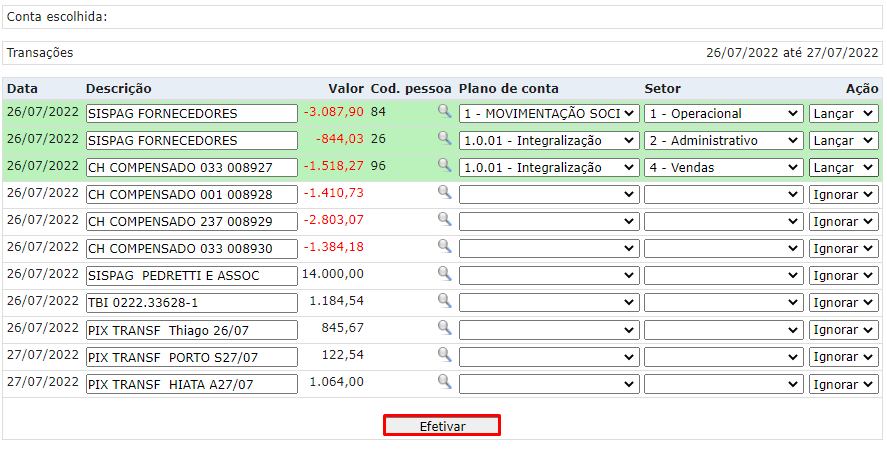Click description field 'PIX TRANSF HIATA A27/07'

tap(192, 385)
